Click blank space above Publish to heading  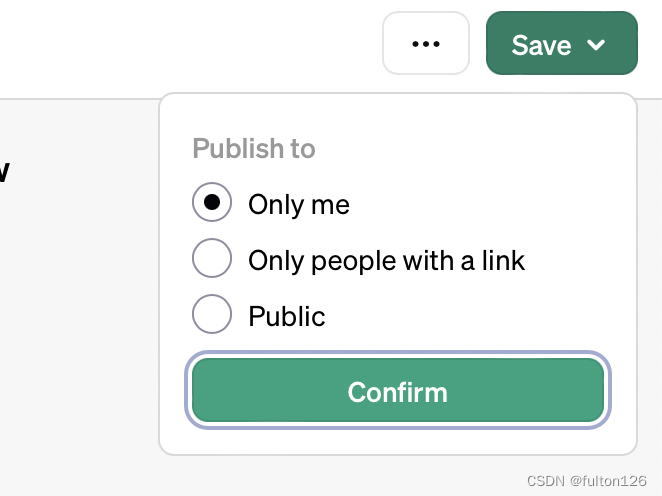398,114
